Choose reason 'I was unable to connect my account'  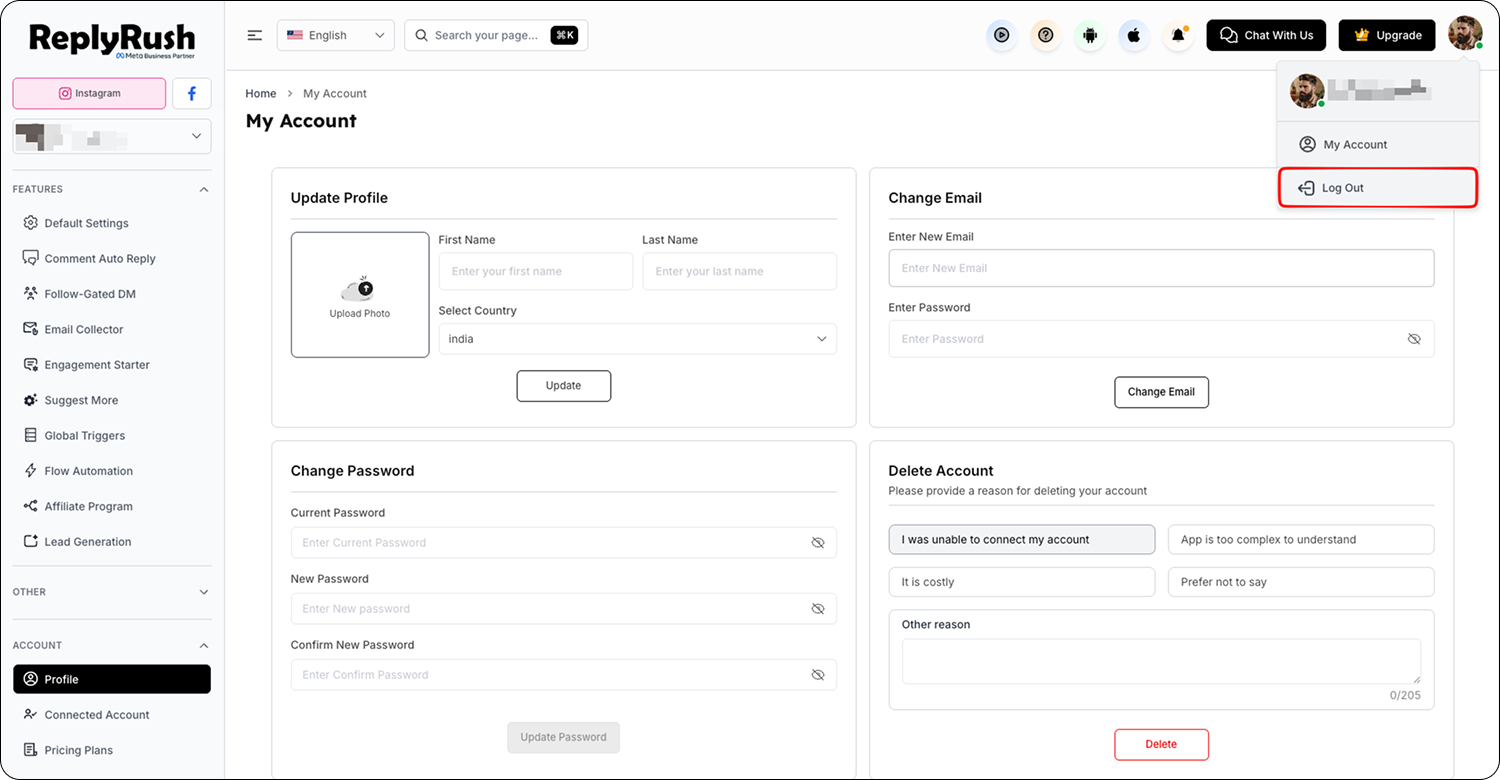[1022, 540]
